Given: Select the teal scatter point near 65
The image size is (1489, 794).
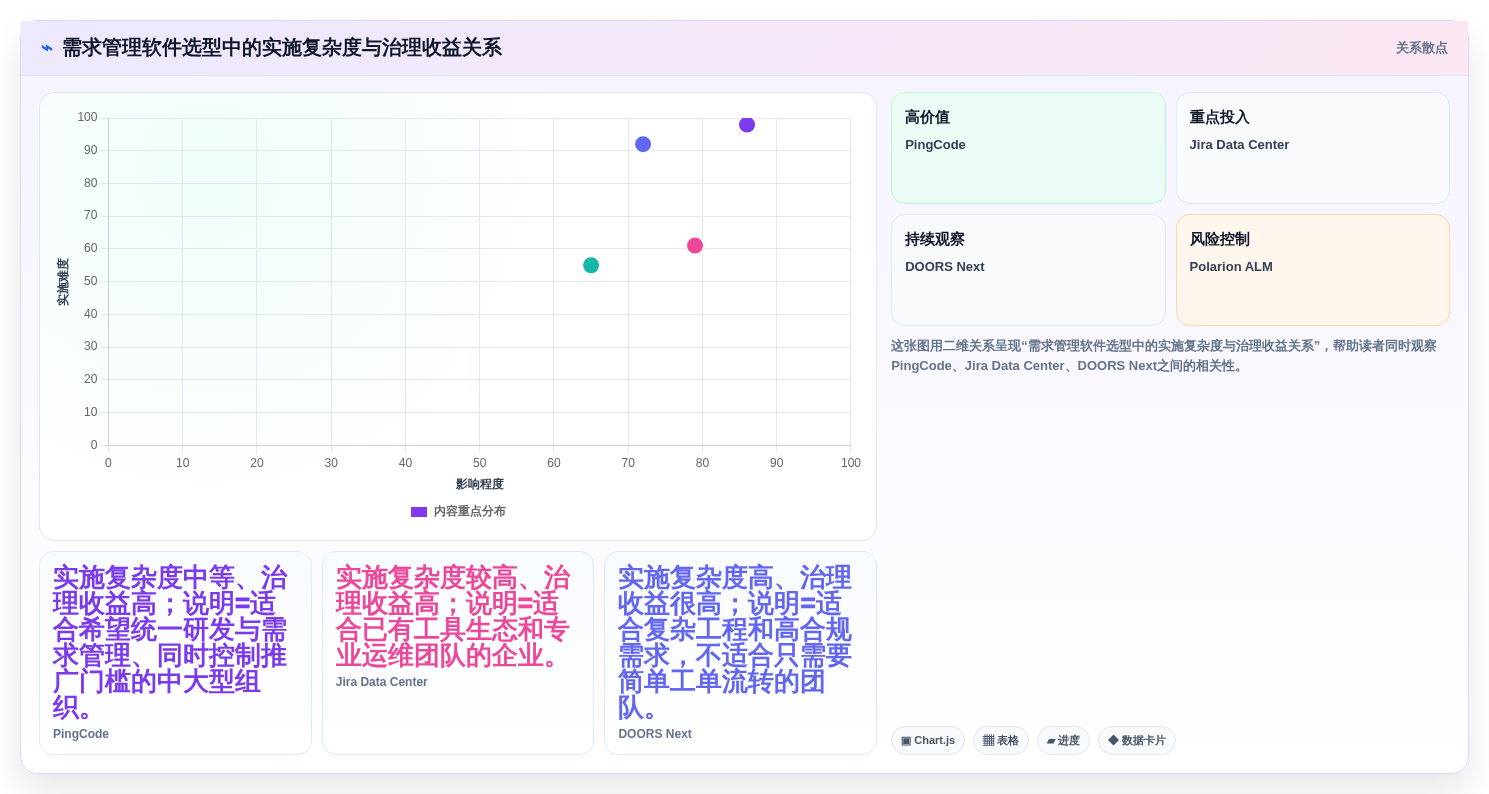Looking at the screenshot, I should coord(591,265).
